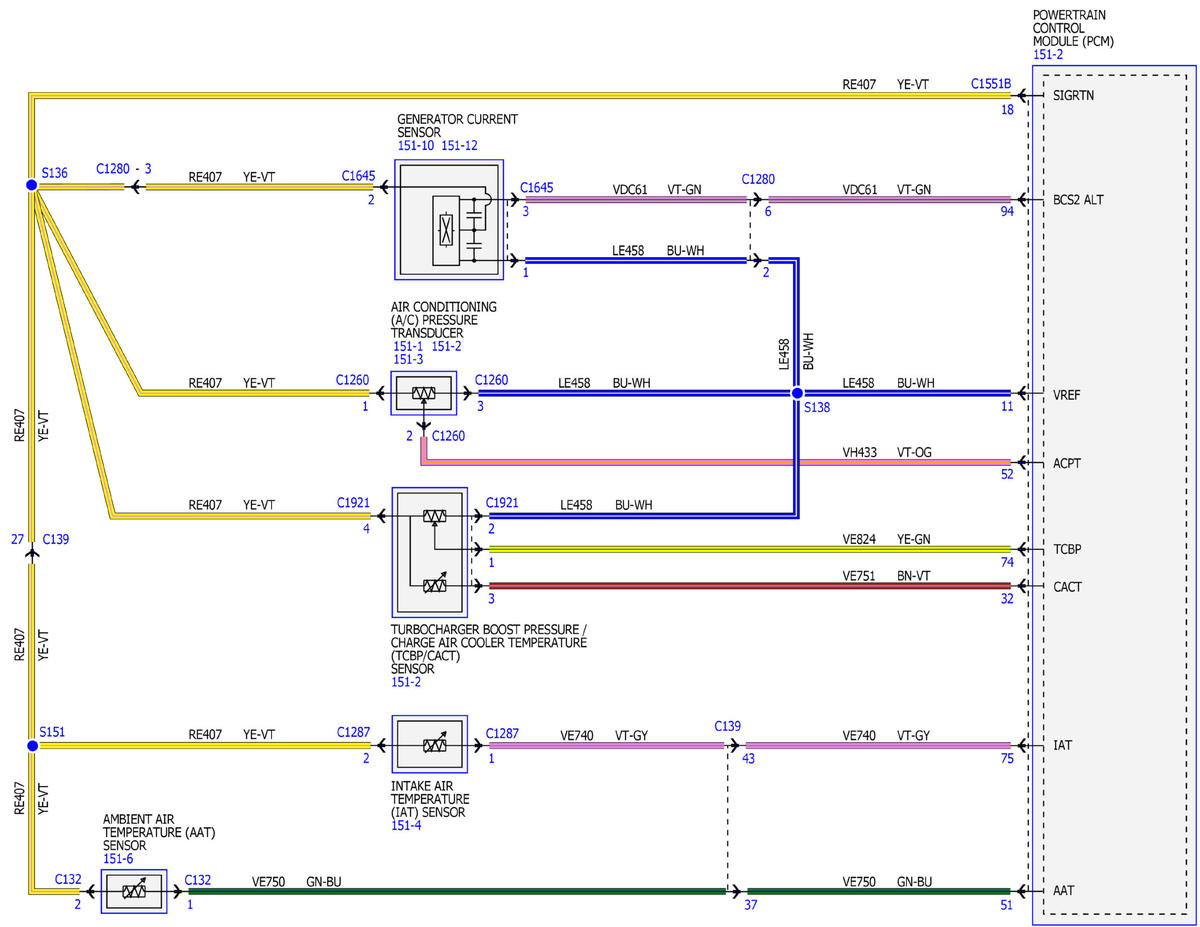Select the S151 splice node
The width and height of the screenshot is (1200, 927).
pyautogui.click(x=32, y=746)
